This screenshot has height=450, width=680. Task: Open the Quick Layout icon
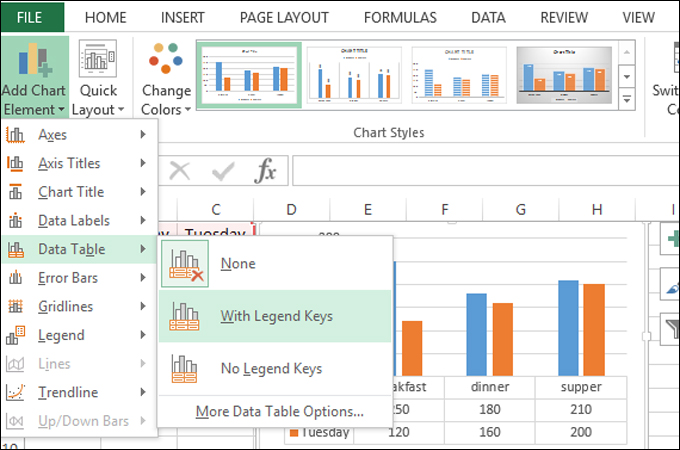click(x=98, y=59)
